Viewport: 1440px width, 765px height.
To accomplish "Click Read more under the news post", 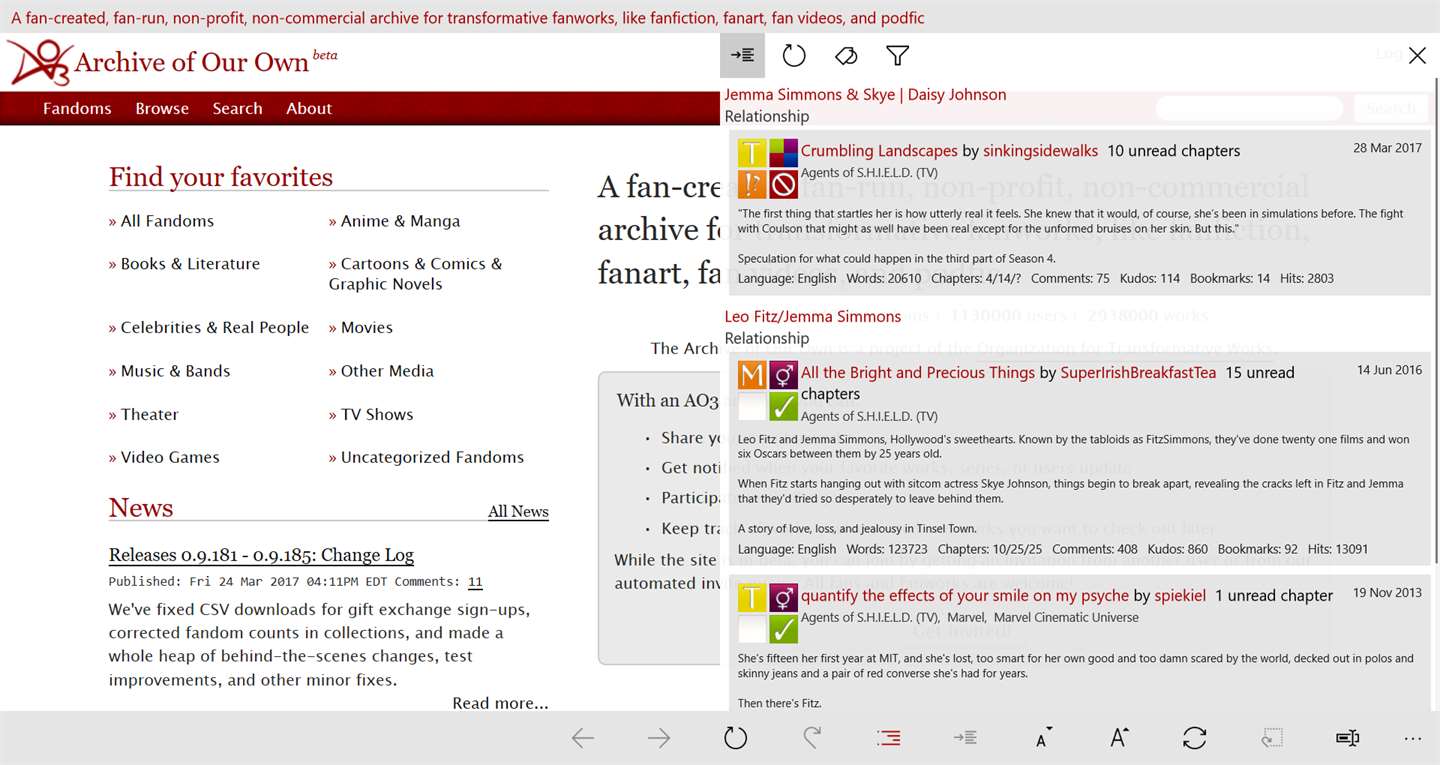I will [x=500, y=703].
